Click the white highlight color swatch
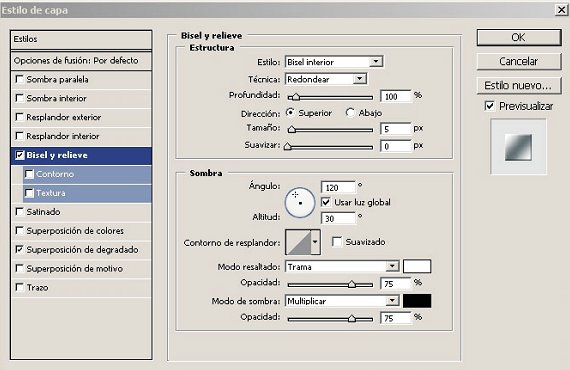This screenshot has height=370, width=570. tap(417, 266)
